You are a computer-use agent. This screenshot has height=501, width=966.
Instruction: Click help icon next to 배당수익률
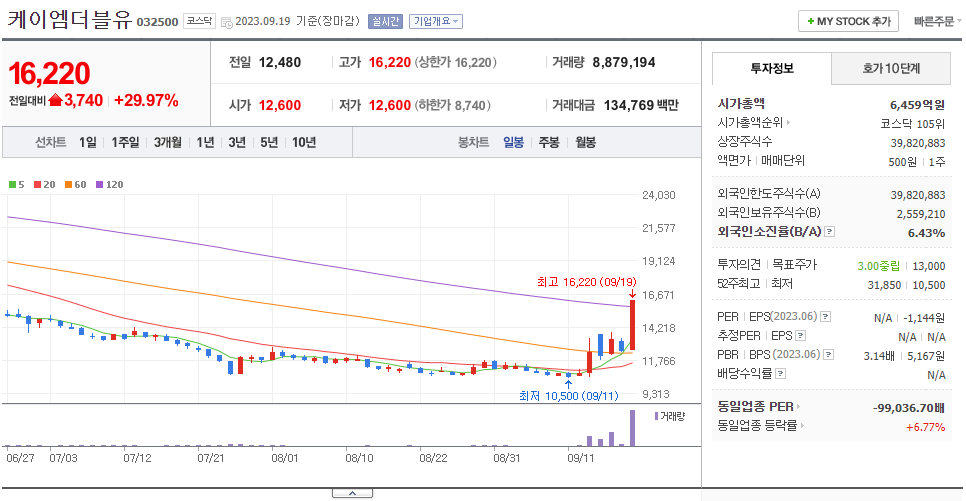coord(780,373)
